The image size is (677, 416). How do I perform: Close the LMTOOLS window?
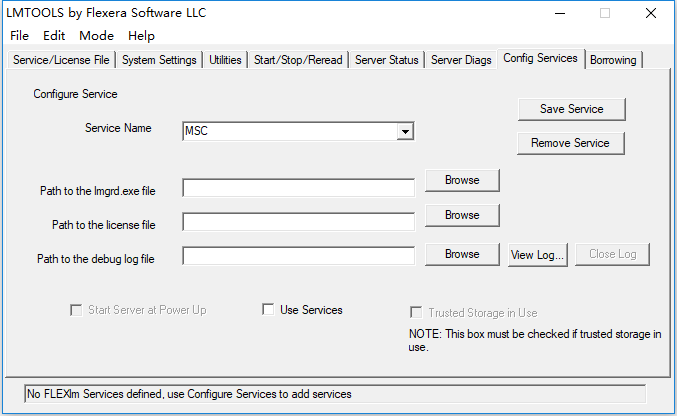point(651,13)
